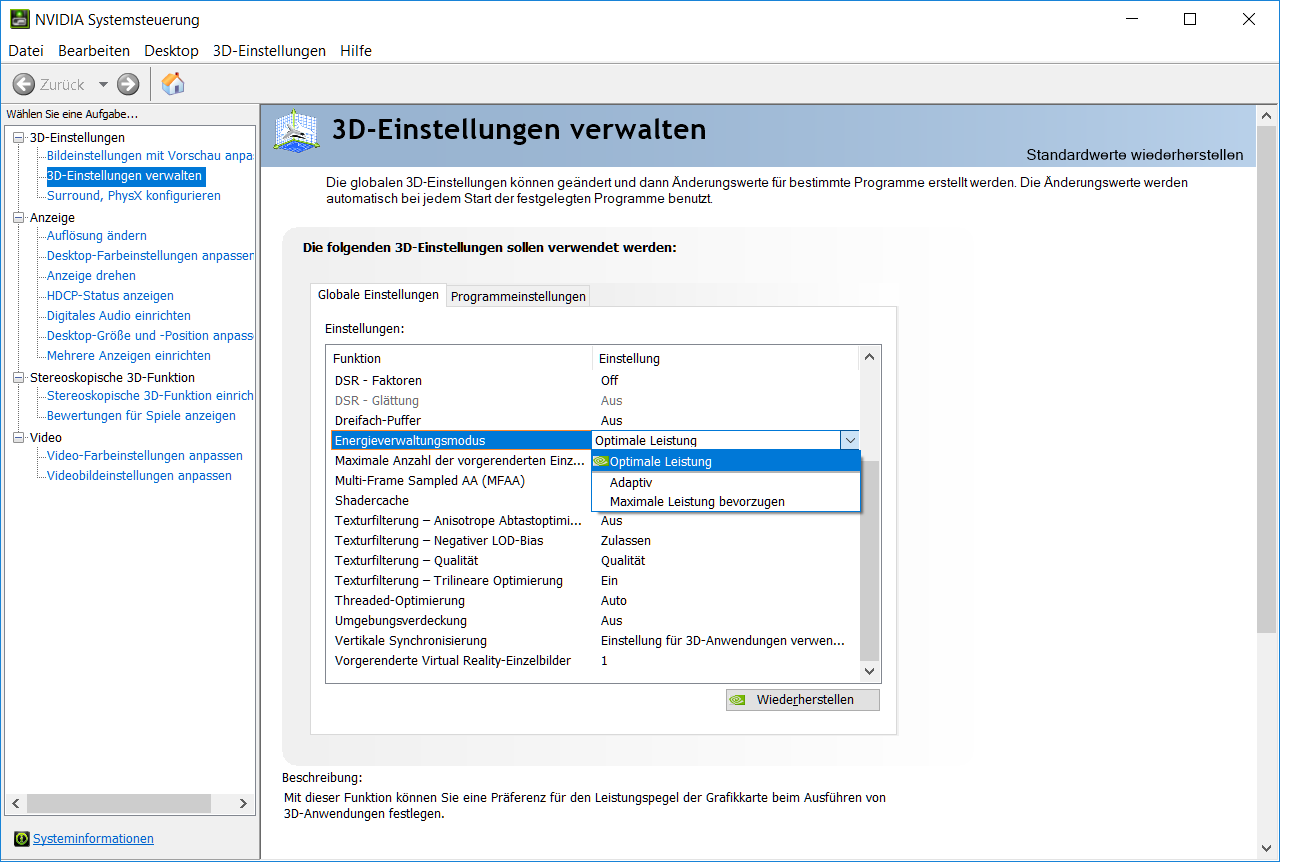1291x864 pixels.
Task: Select Texturfilterung – Qualität row
Action: click(594, 560)
